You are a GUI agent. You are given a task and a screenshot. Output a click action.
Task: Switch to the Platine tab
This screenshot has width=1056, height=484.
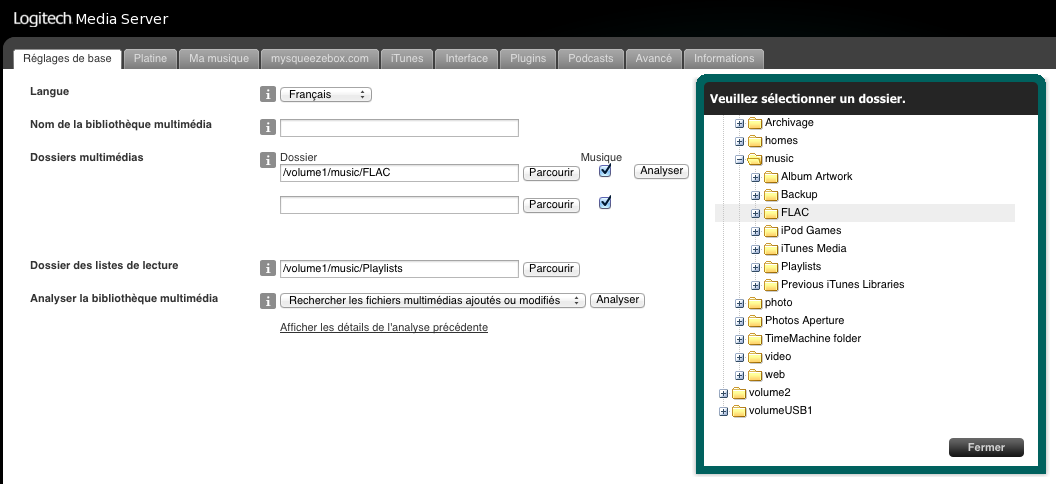(150, 59)
